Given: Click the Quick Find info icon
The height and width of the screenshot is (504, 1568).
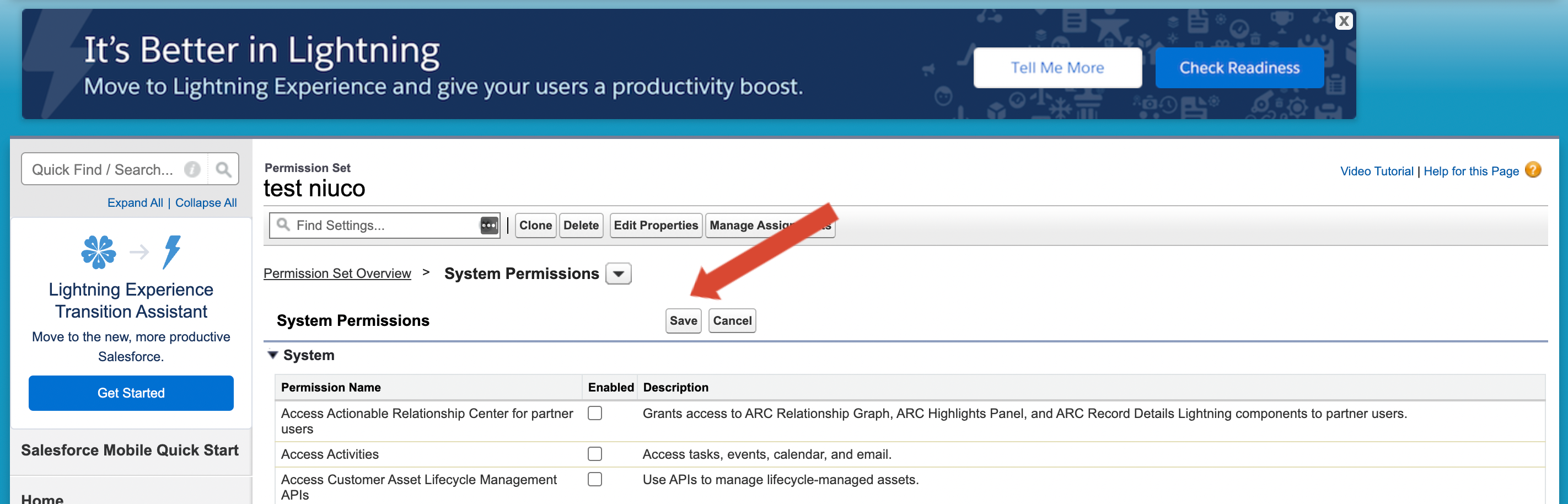Looking at the screenshot, I should (x=192, y=169).
